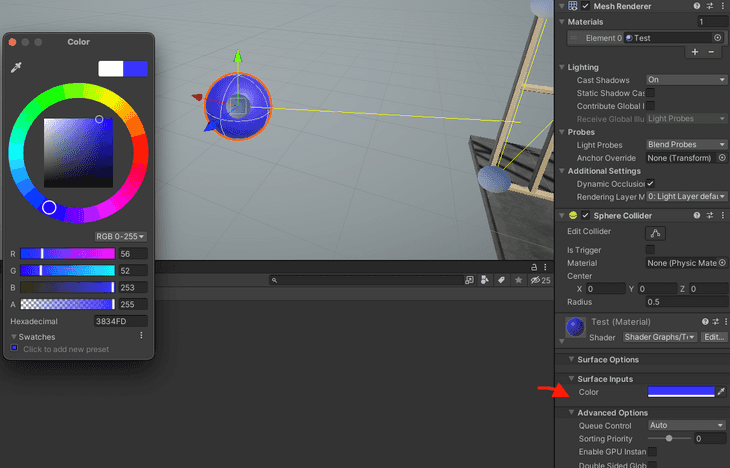
Task: Click the Hexadecimal input field 3834FD
Action: [x=121, y=321]
